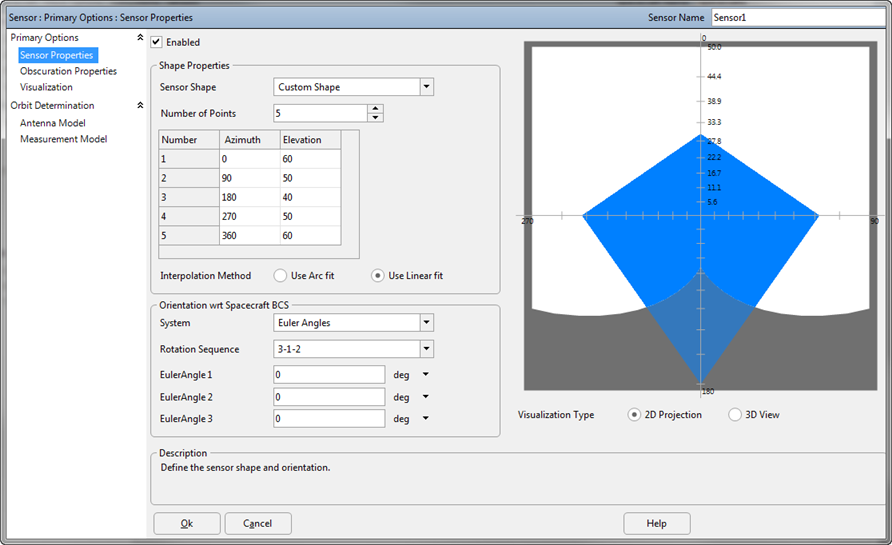
Task: Open the Visualization options page
Action: [46, 87]
